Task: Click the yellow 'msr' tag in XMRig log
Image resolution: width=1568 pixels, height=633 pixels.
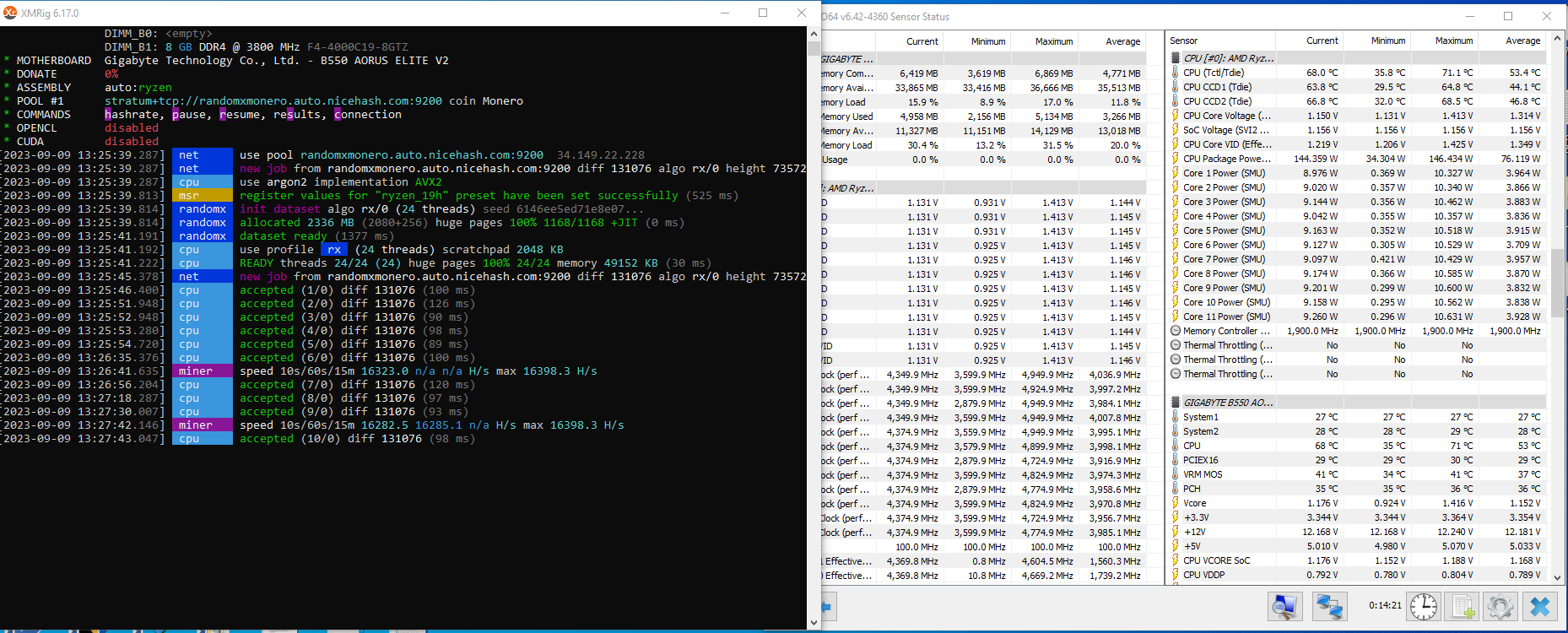Action: 202,195
